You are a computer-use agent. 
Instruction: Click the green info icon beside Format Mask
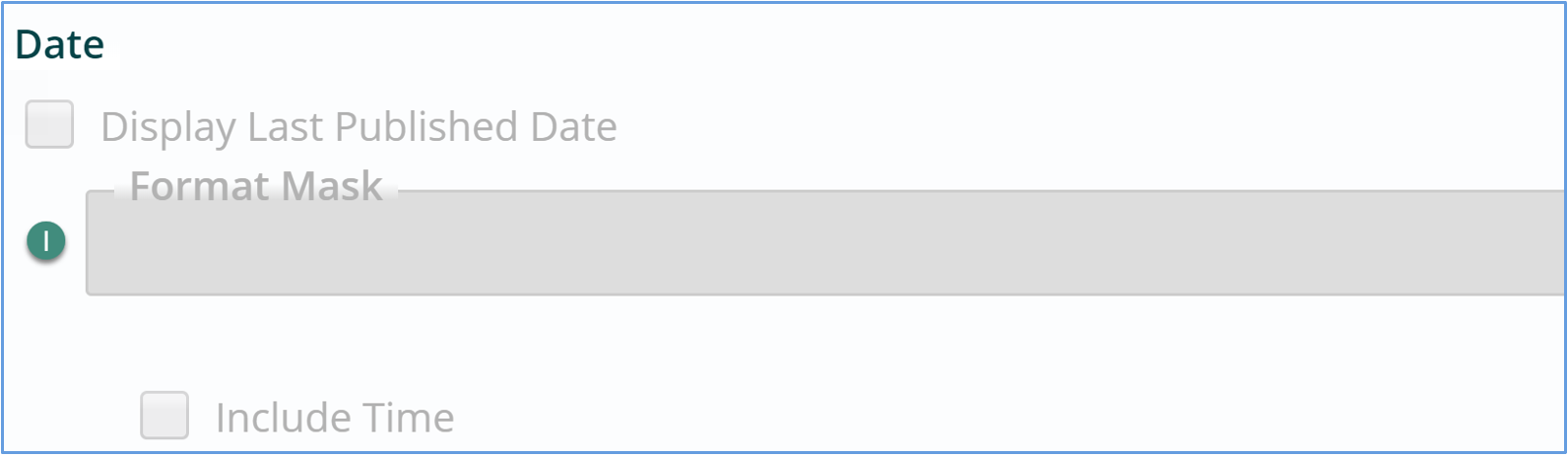point(45,241)
